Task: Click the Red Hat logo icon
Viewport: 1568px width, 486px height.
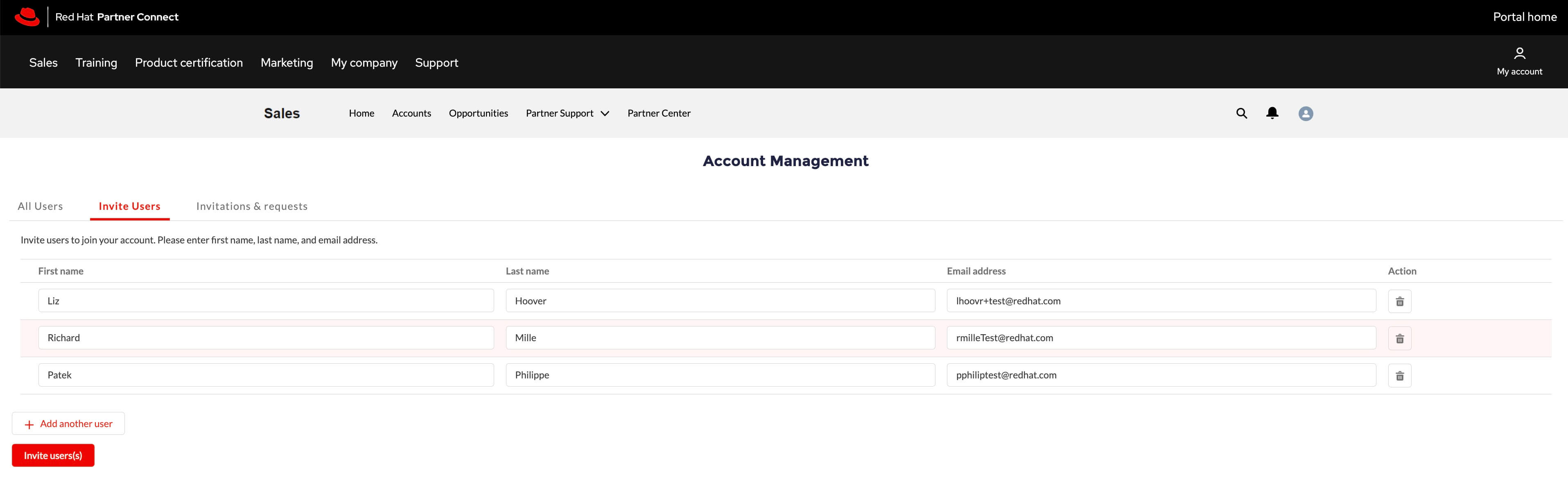Action: 27,17
